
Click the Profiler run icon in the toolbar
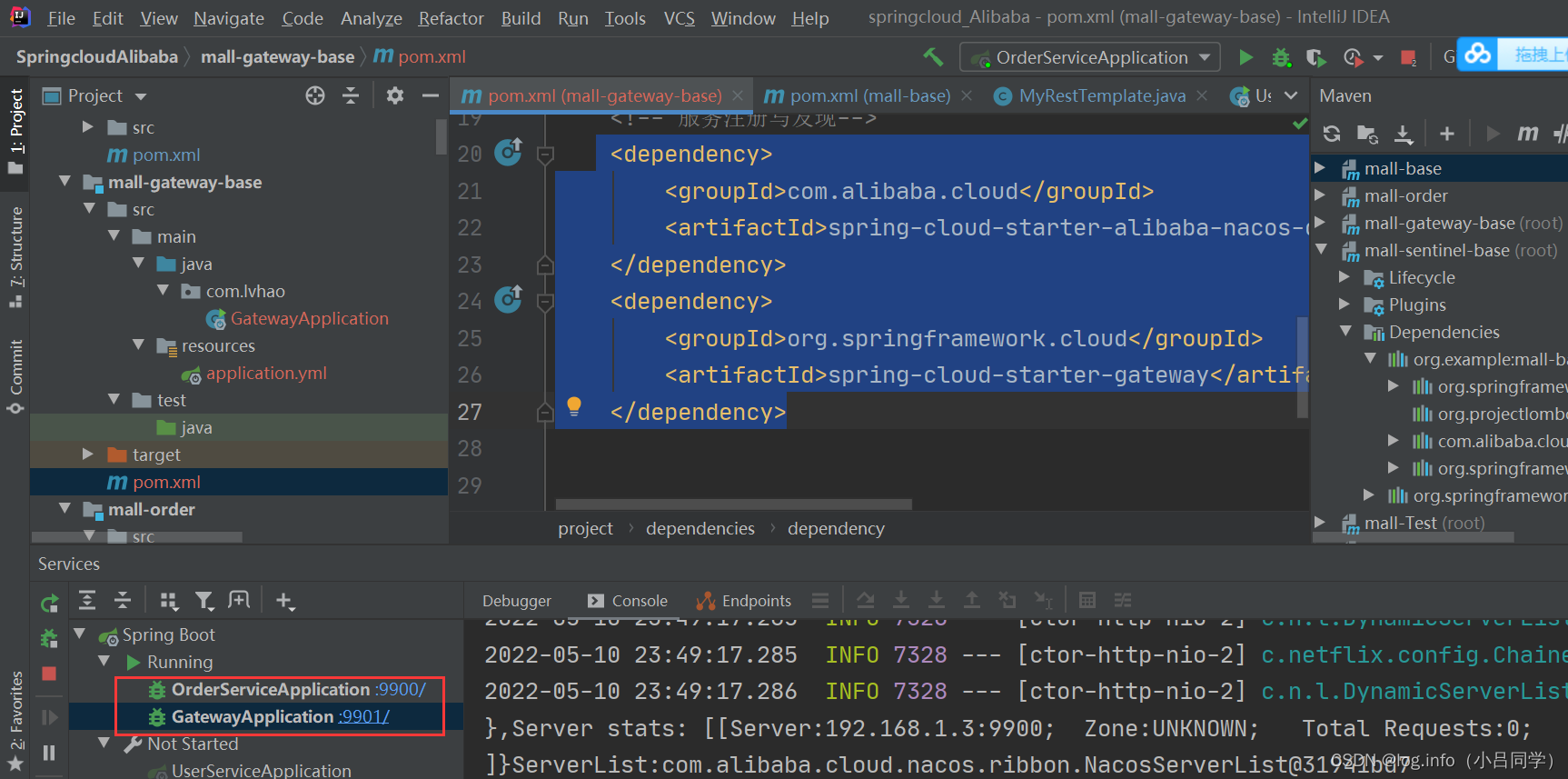(x=1353, y=57)
